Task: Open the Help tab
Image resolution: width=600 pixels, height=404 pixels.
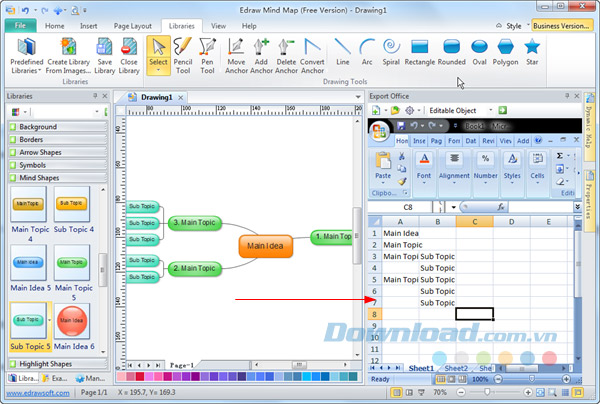Action: tap(249, 26)
